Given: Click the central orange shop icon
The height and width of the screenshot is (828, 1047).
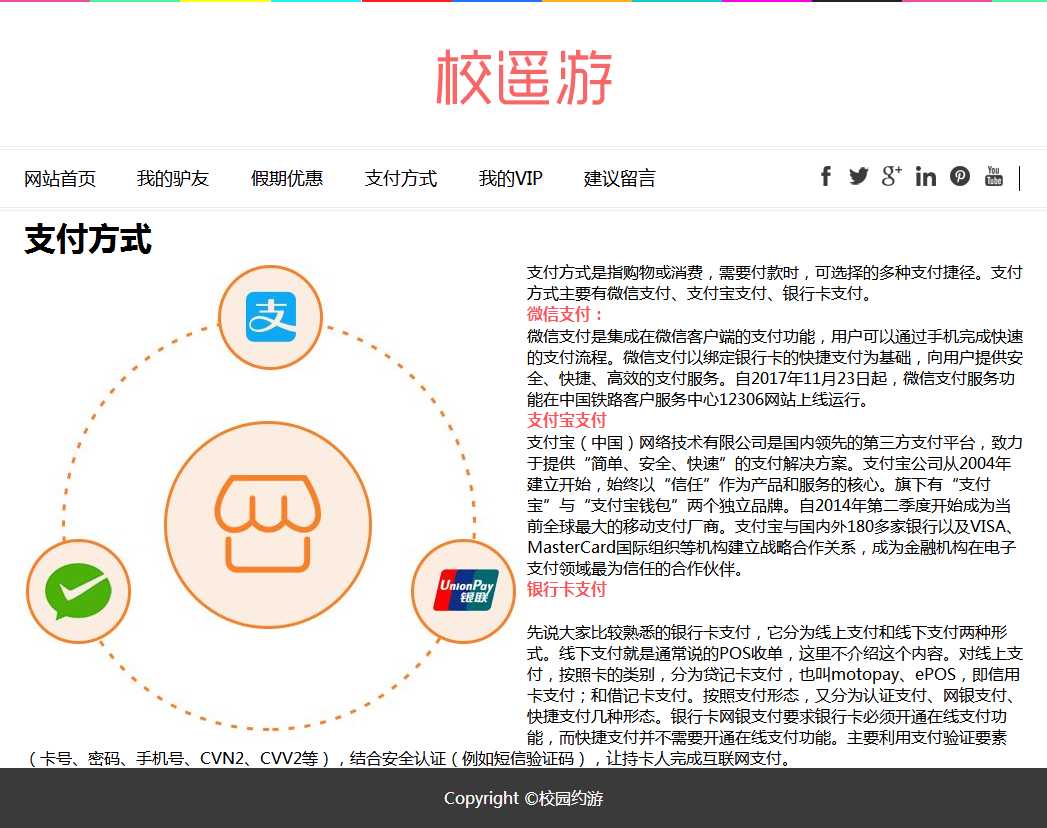Looking at the screenshot, I should coord(268,525).
